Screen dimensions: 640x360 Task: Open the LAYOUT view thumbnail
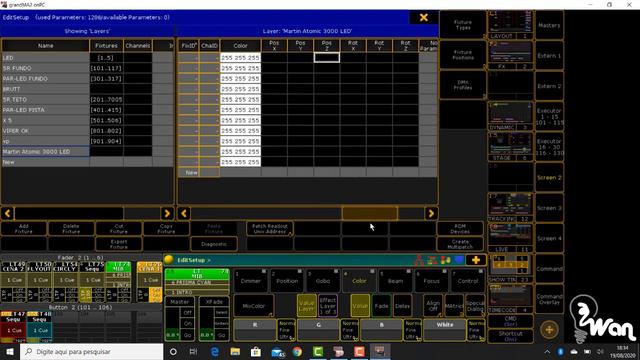510,25
